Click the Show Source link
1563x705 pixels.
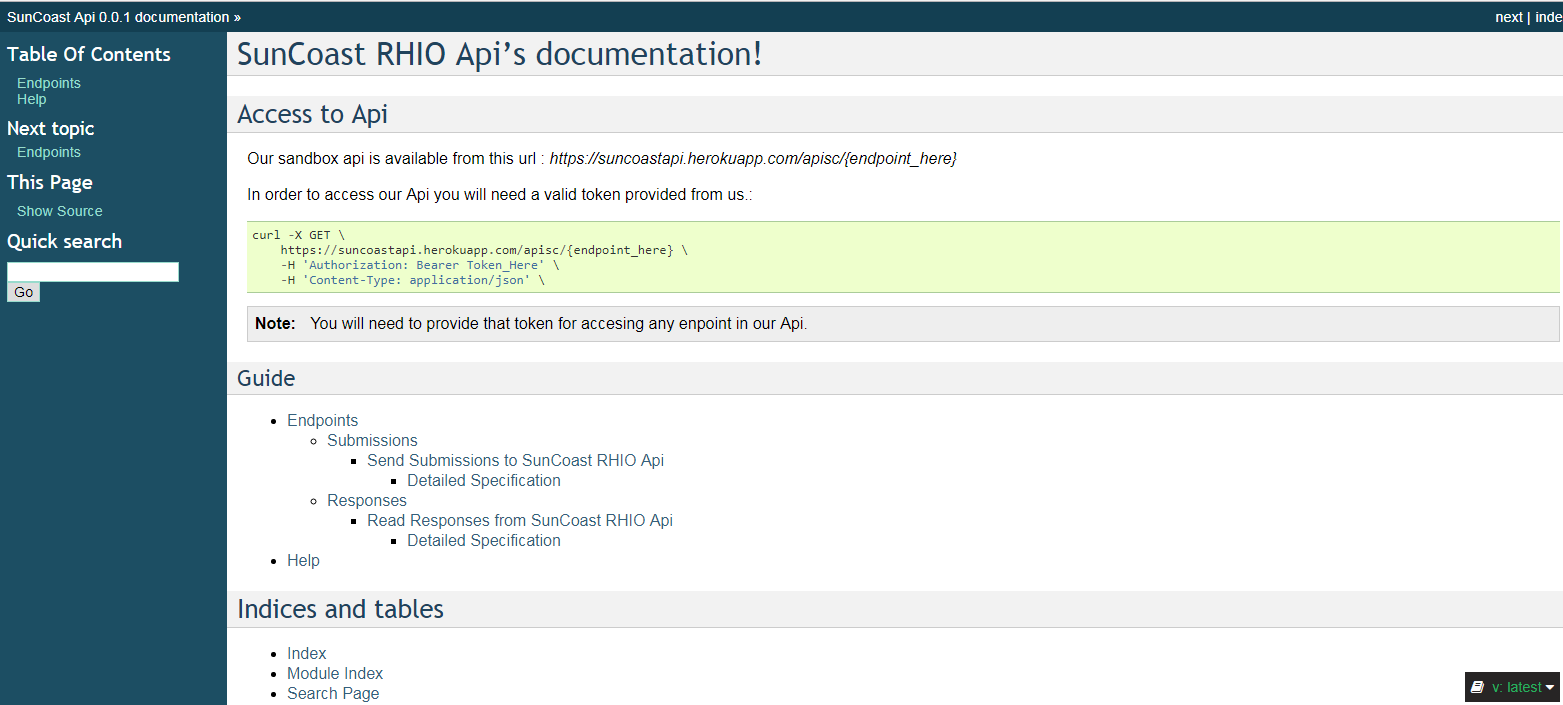60,211
